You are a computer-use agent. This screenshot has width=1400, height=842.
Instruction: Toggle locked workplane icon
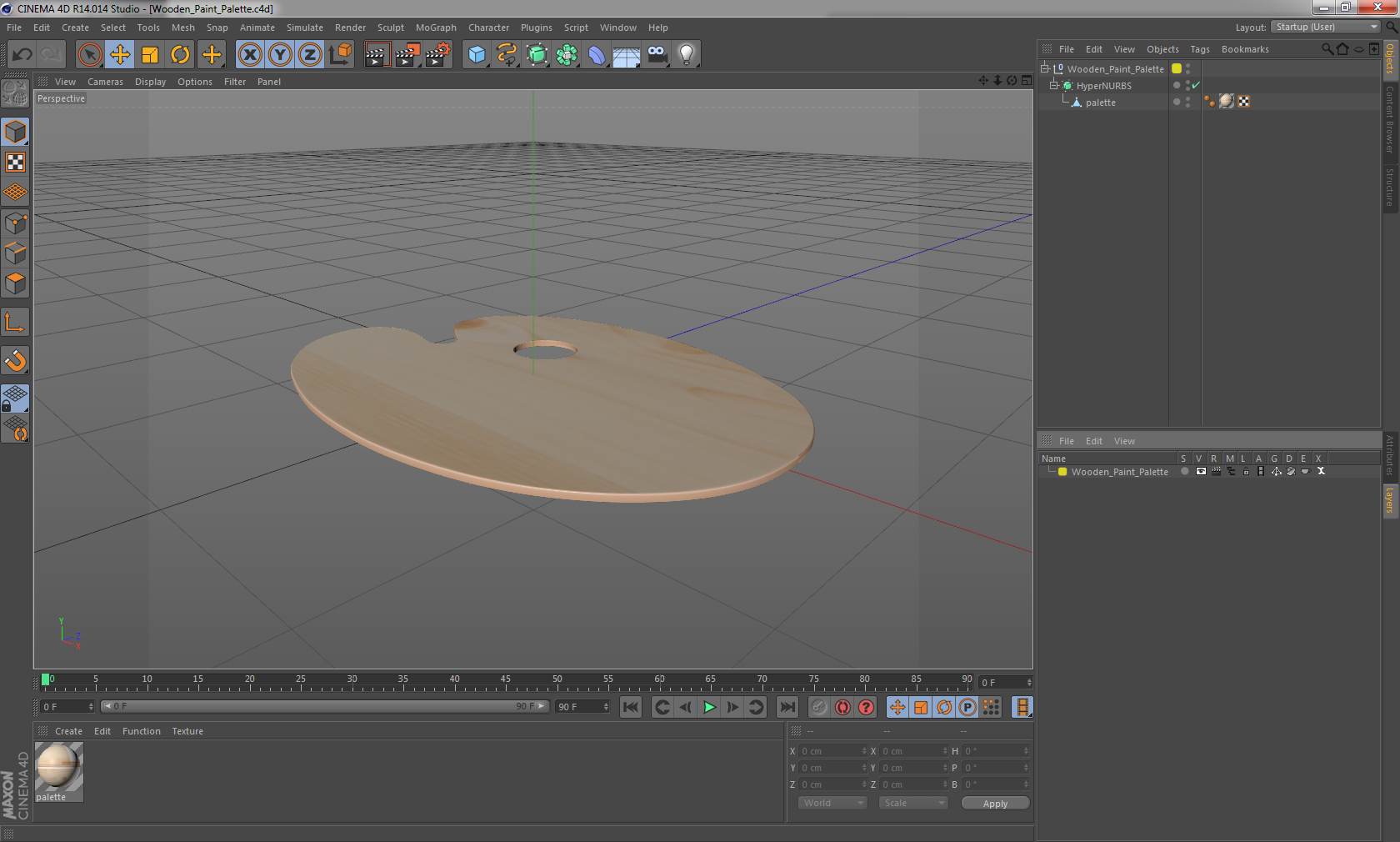pos(16,398)
